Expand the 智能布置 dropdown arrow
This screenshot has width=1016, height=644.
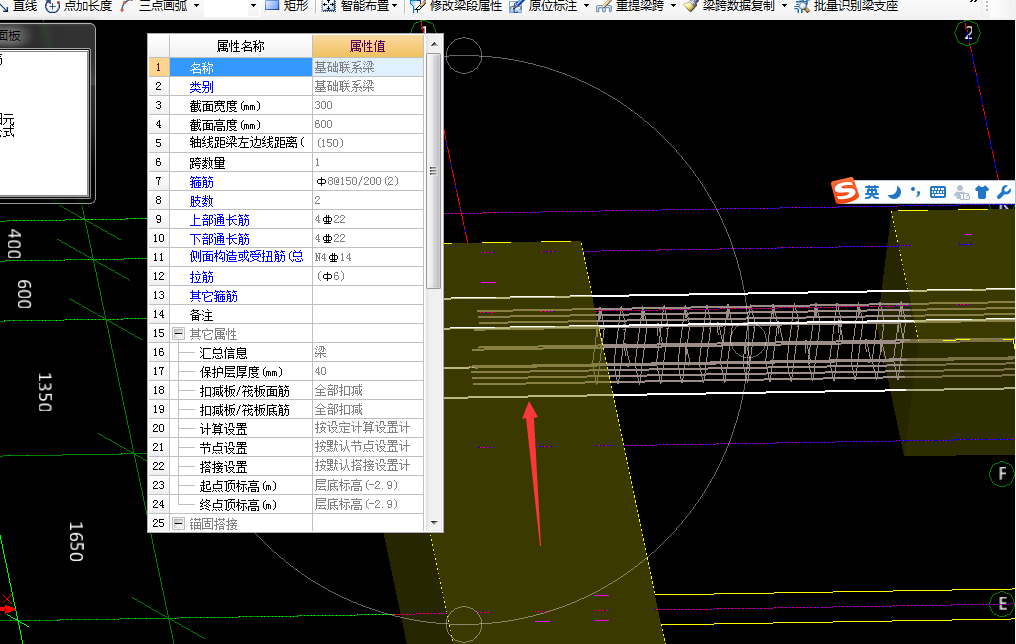(395, 6)
